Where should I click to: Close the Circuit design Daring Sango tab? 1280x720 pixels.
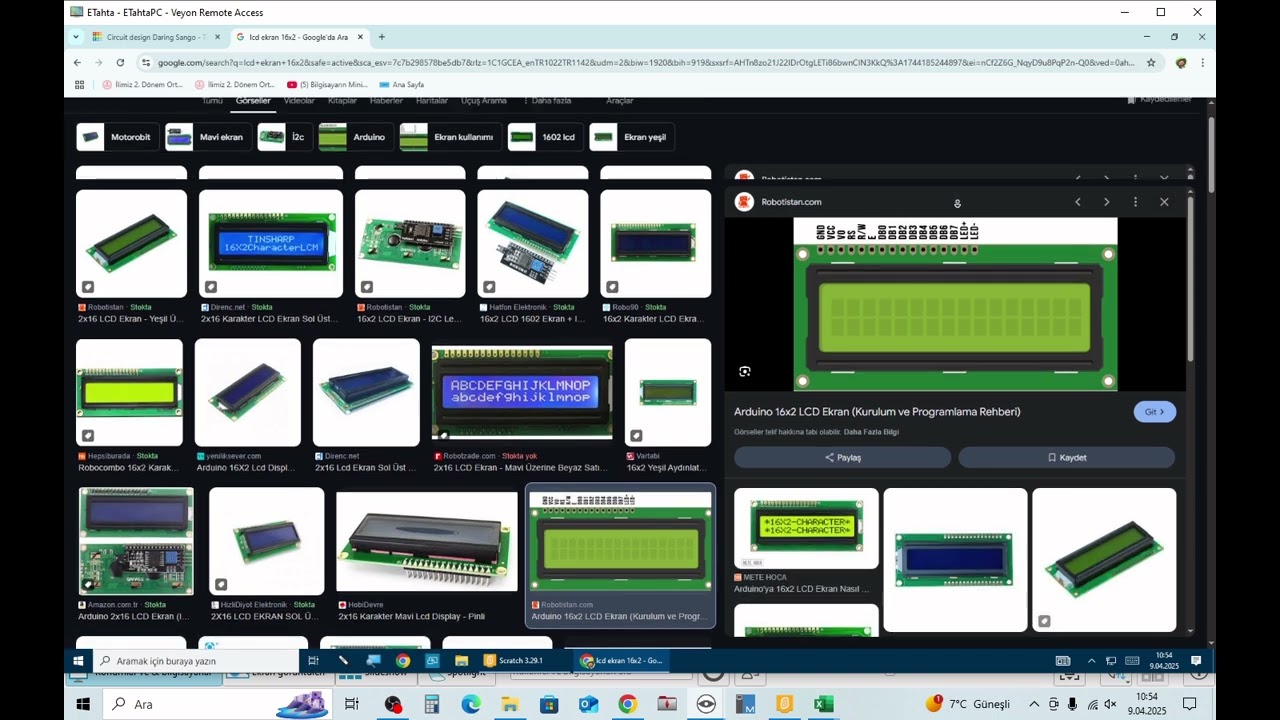[x=218, y=37]
